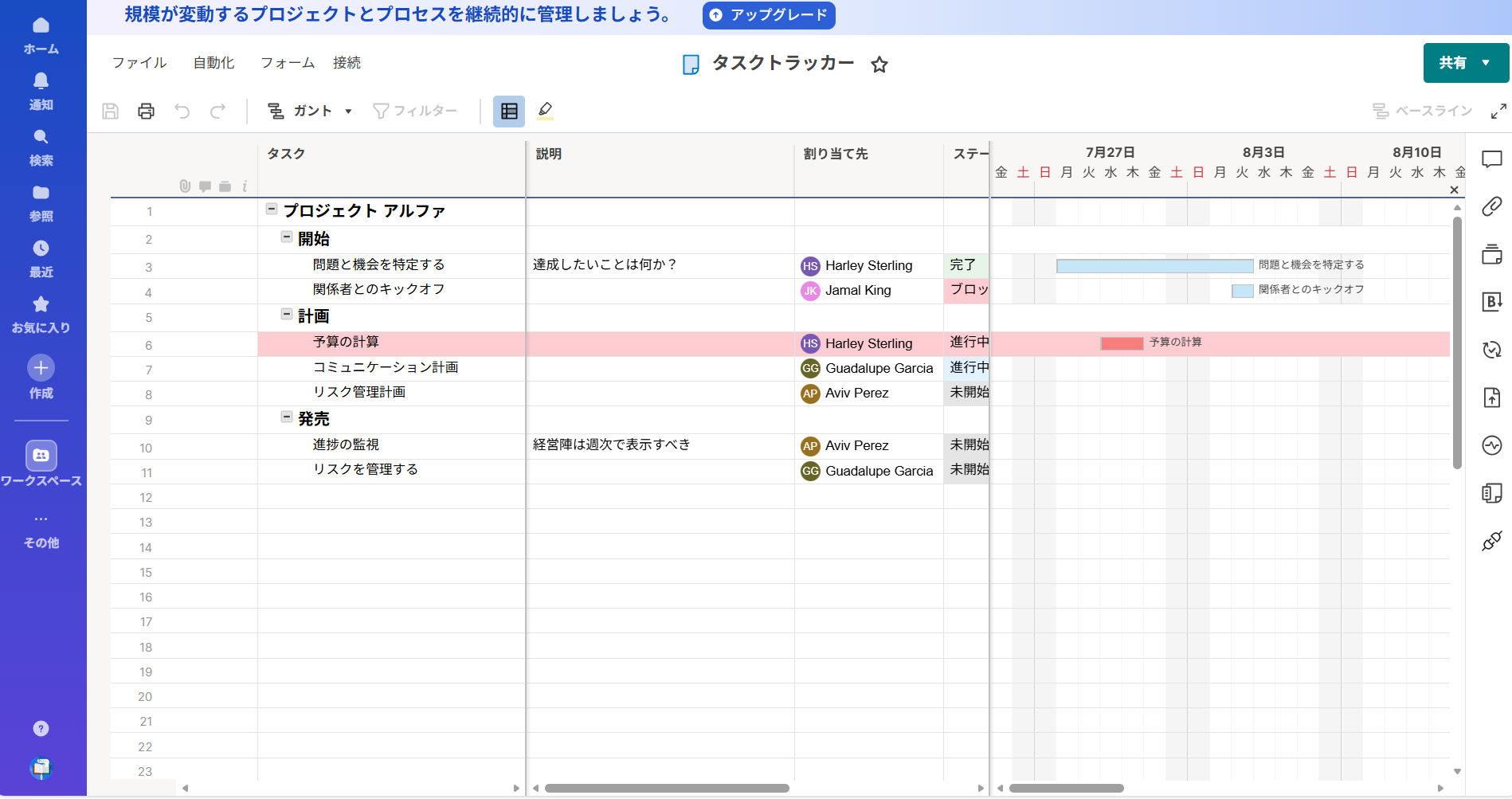Viewport: 1512px width, 799px height.
Task: View the sheet activity log
Action: pos(1494,446)
